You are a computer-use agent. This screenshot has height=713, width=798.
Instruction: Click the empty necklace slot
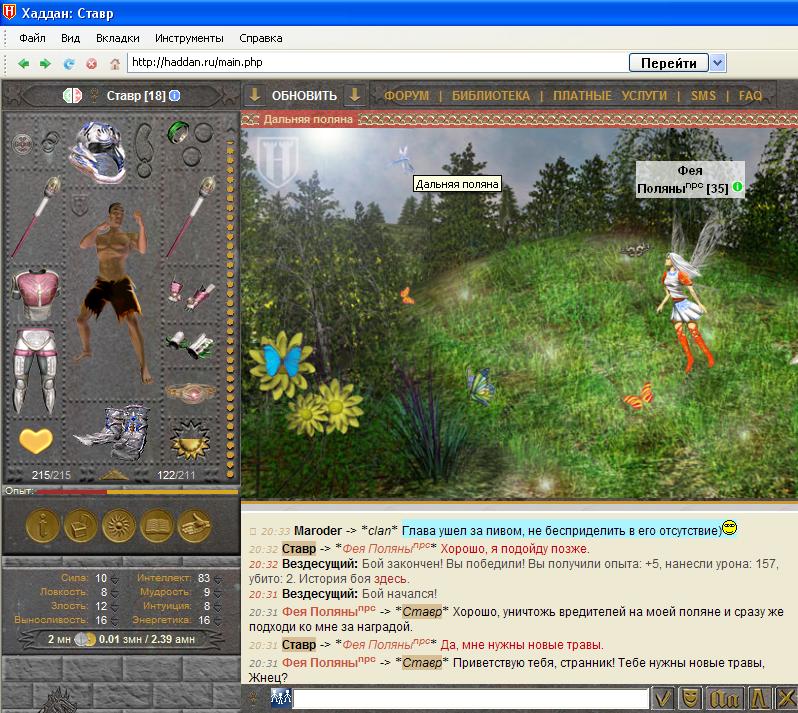click(145, 150)
